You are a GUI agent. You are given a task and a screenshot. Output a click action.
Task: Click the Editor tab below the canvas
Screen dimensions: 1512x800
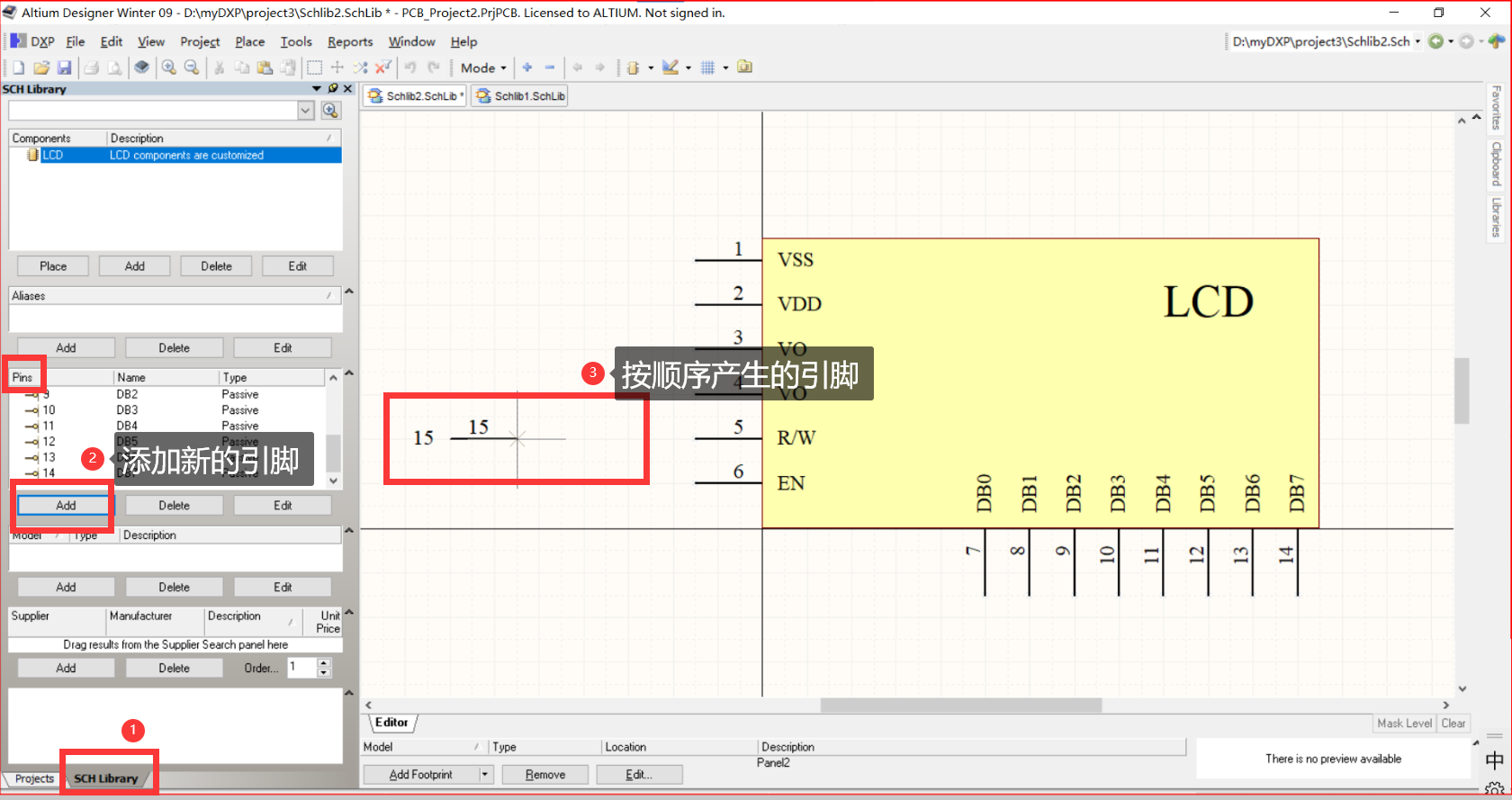coord(391,723)
